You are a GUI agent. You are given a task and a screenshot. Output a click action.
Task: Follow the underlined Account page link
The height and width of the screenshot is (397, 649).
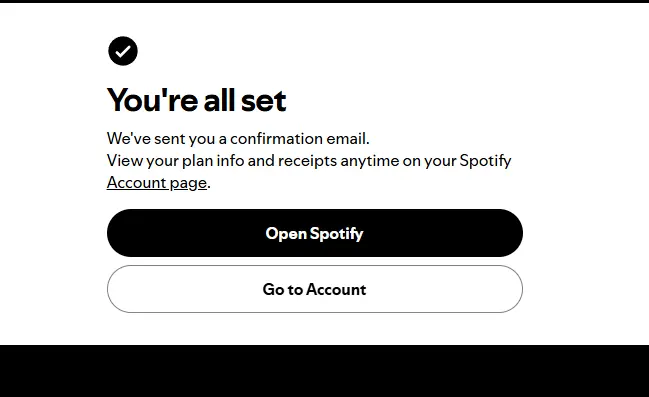coord(156,183)
